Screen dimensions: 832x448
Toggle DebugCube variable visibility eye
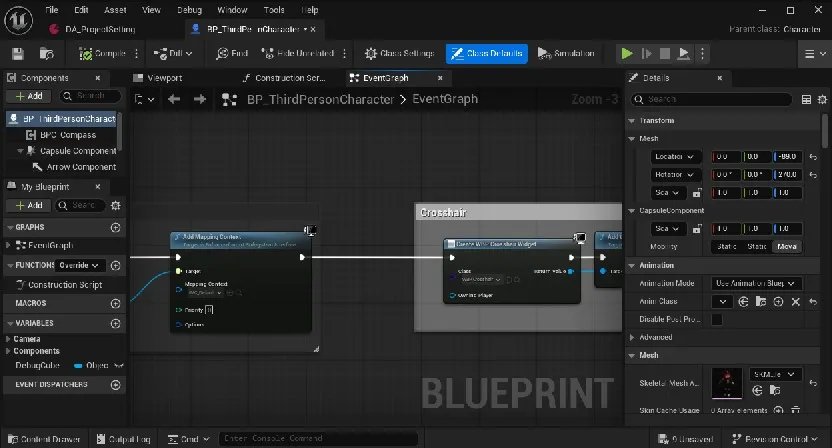[119, 365]
